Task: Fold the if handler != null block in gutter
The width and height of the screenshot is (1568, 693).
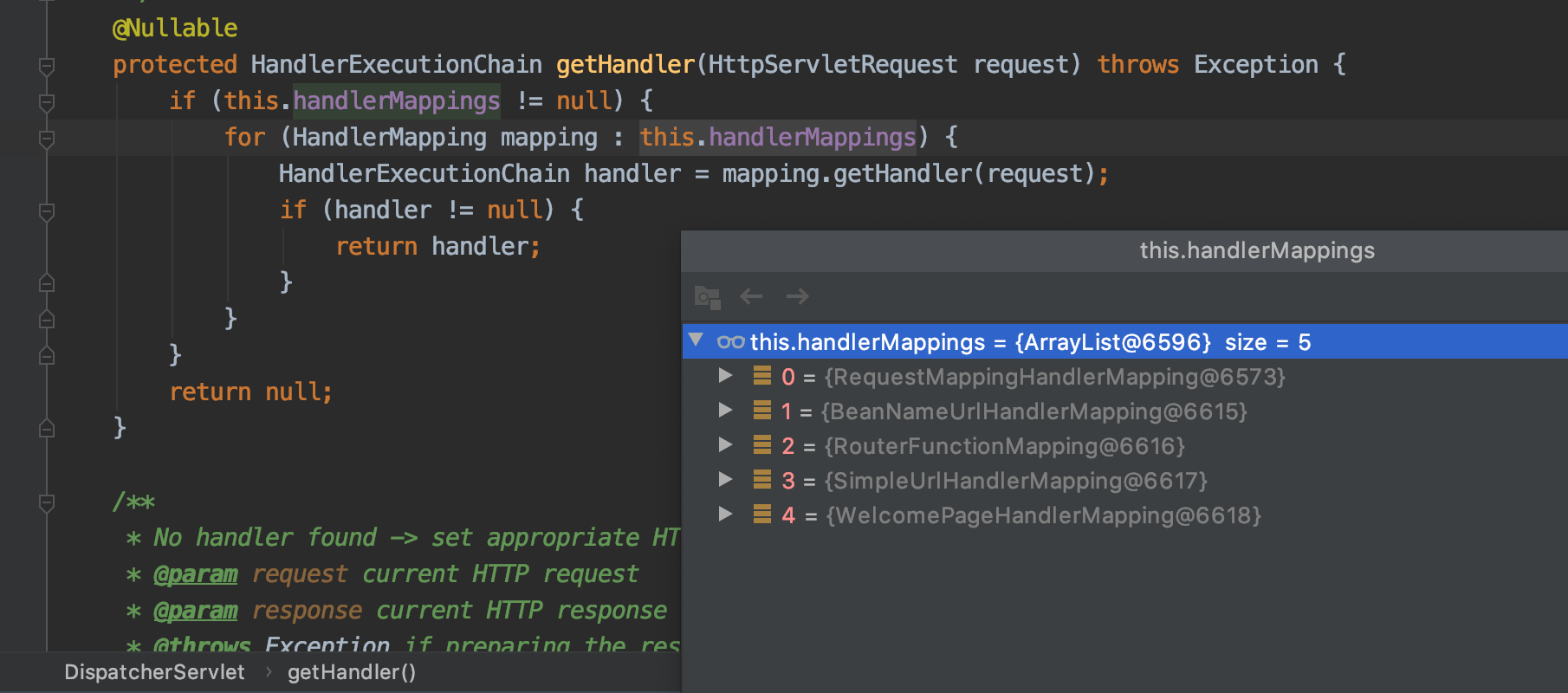Action: (x=47, y=211)
